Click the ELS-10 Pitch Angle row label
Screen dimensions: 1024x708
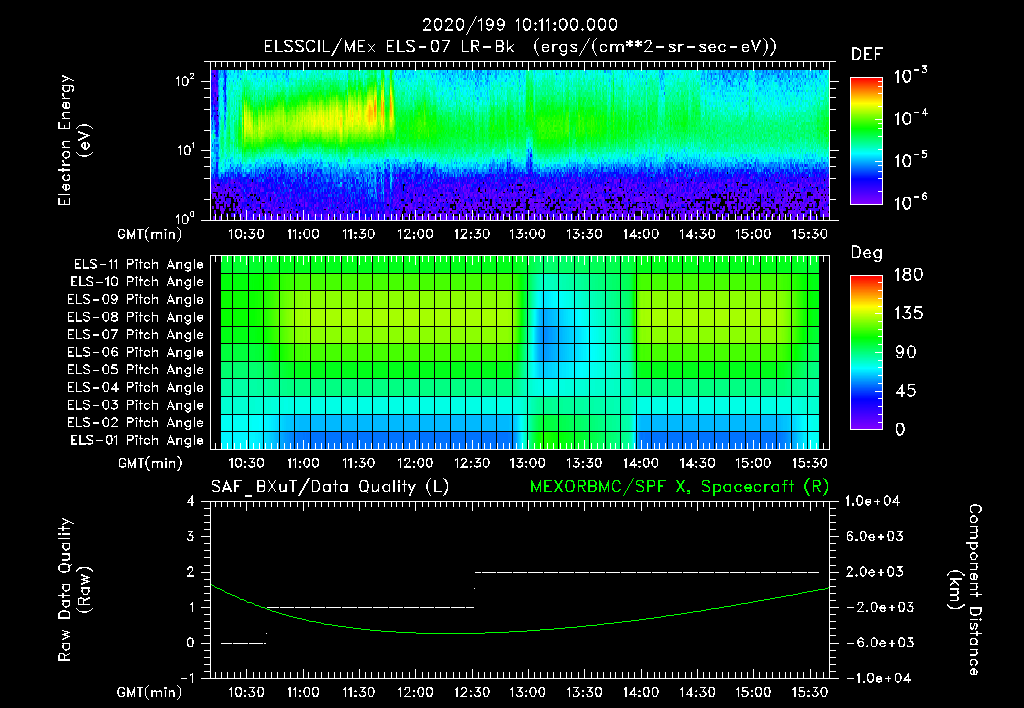coord(137,282)
